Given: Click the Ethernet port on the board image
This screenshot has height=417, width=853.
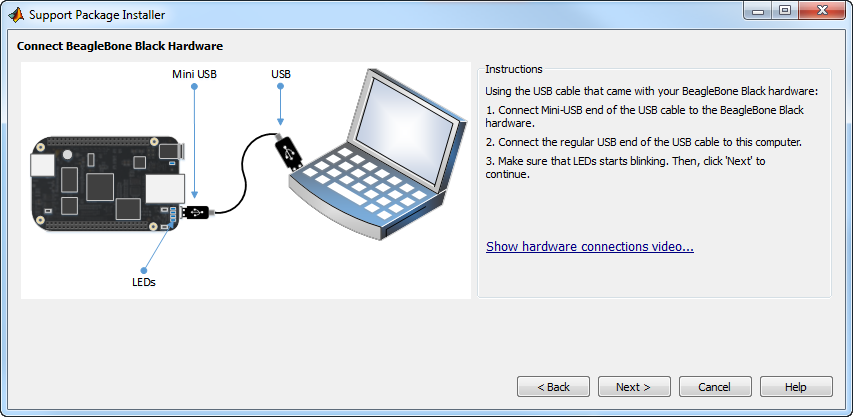Looking at the screenshot, I should point(165,188).
